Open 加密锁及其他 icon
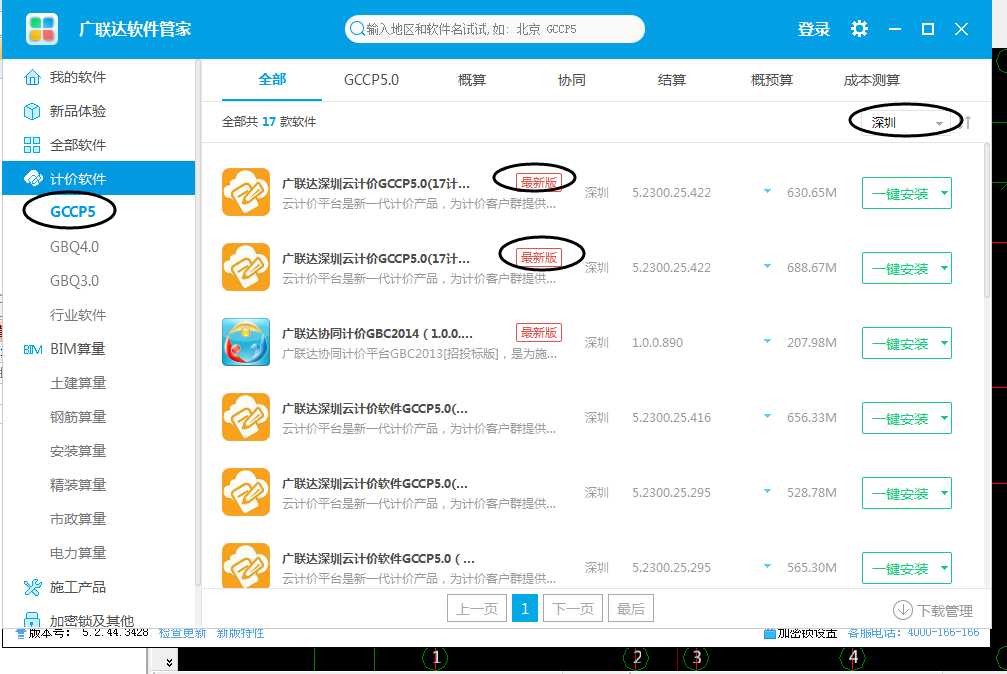 (x=32, y=619)
